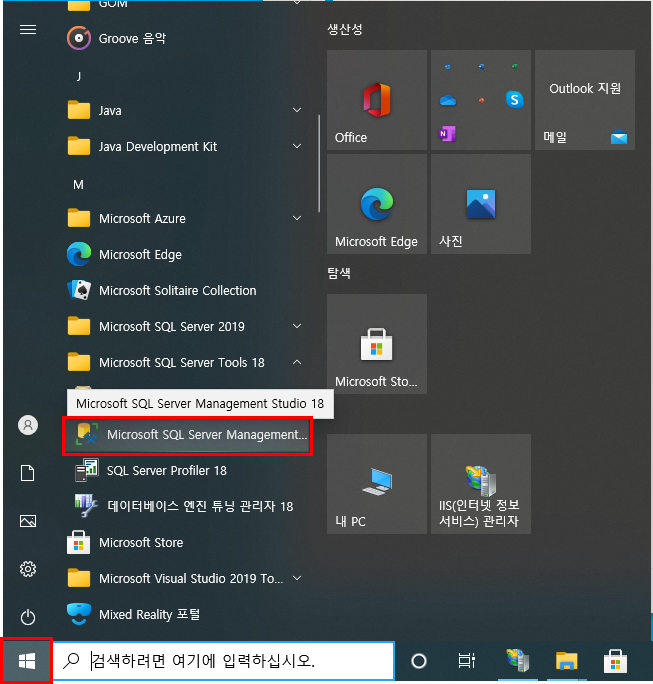Expand Microsoft Visual Studio 2019 chevron

297,578
